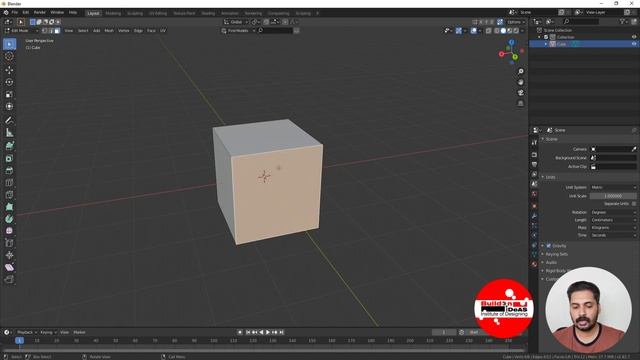This screenshot has width=640, height=360.
Task: Click the Pan view hand icon
Action: (x=520, y=82)
